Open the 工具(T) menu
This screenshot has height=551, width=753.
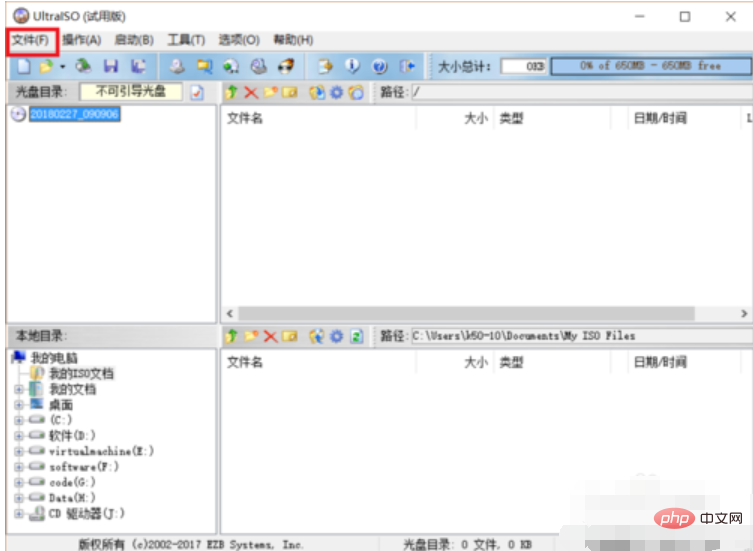pyautogui.click(x=186, y=40)
